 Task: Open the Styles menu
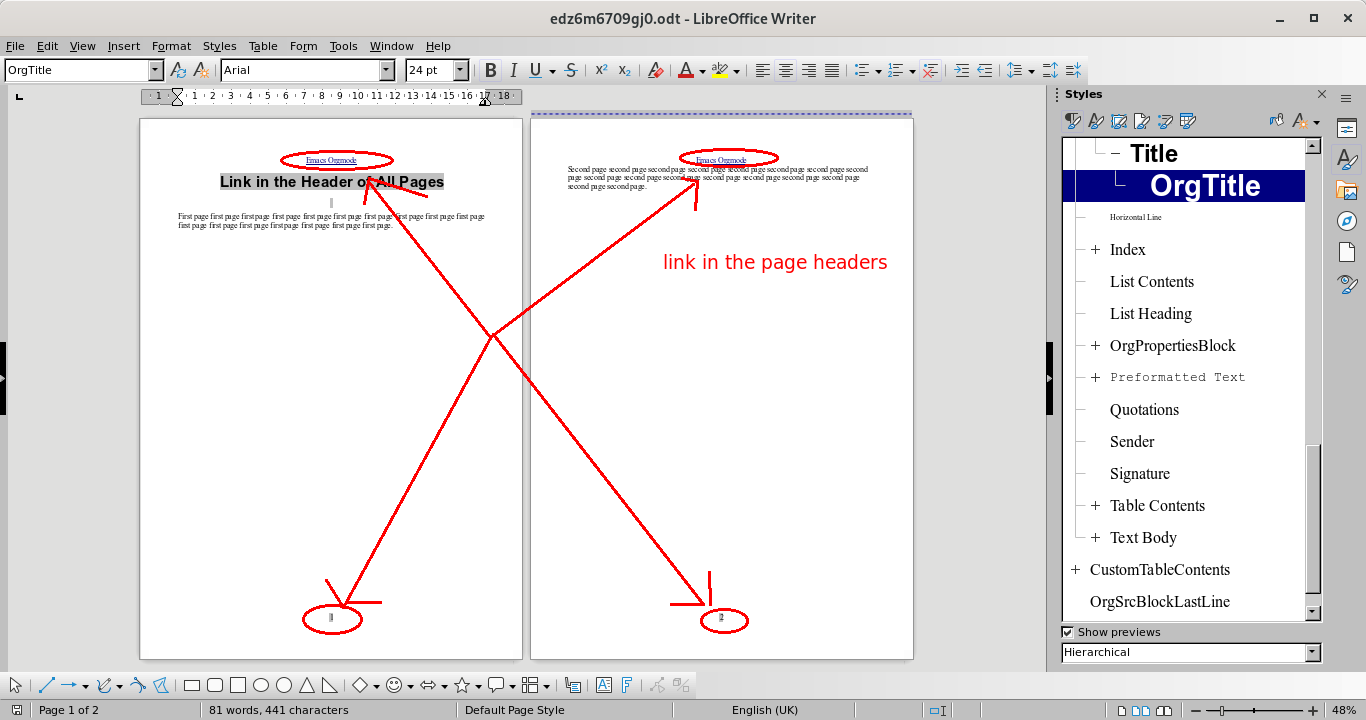tap(219, 46)
